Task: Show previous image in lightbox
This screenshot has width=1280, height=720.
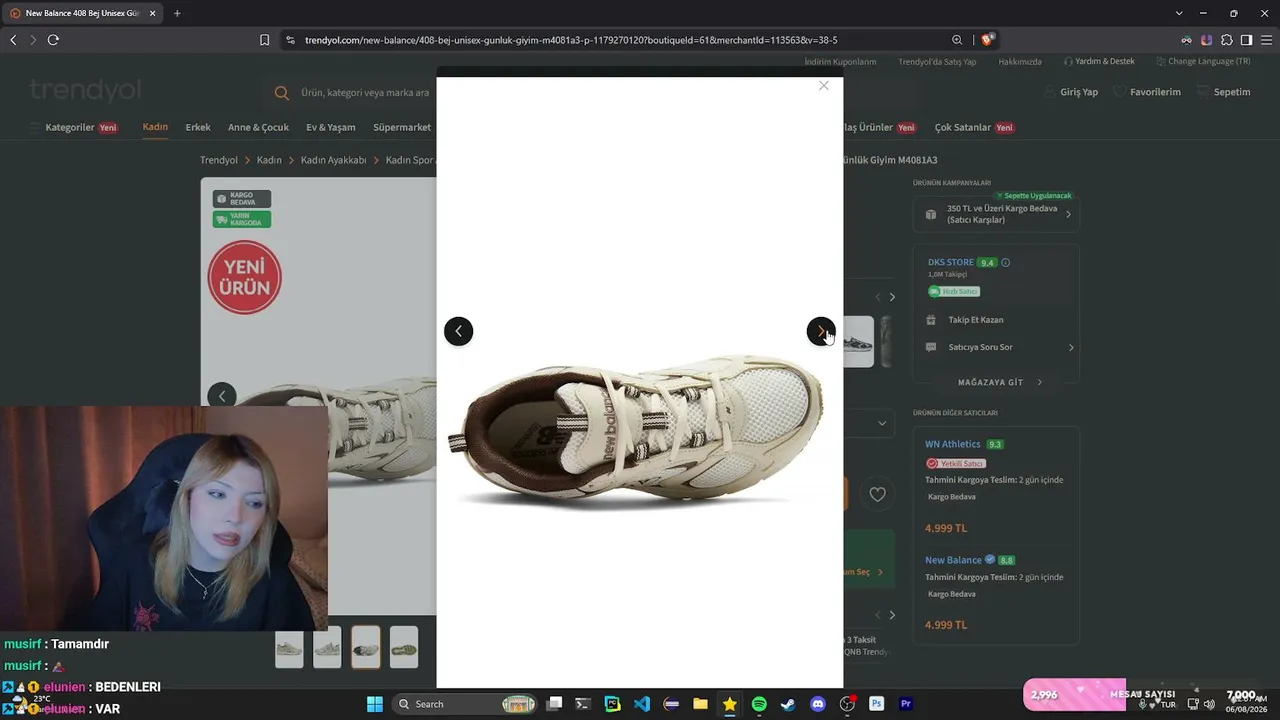Action: click(458, 331)
